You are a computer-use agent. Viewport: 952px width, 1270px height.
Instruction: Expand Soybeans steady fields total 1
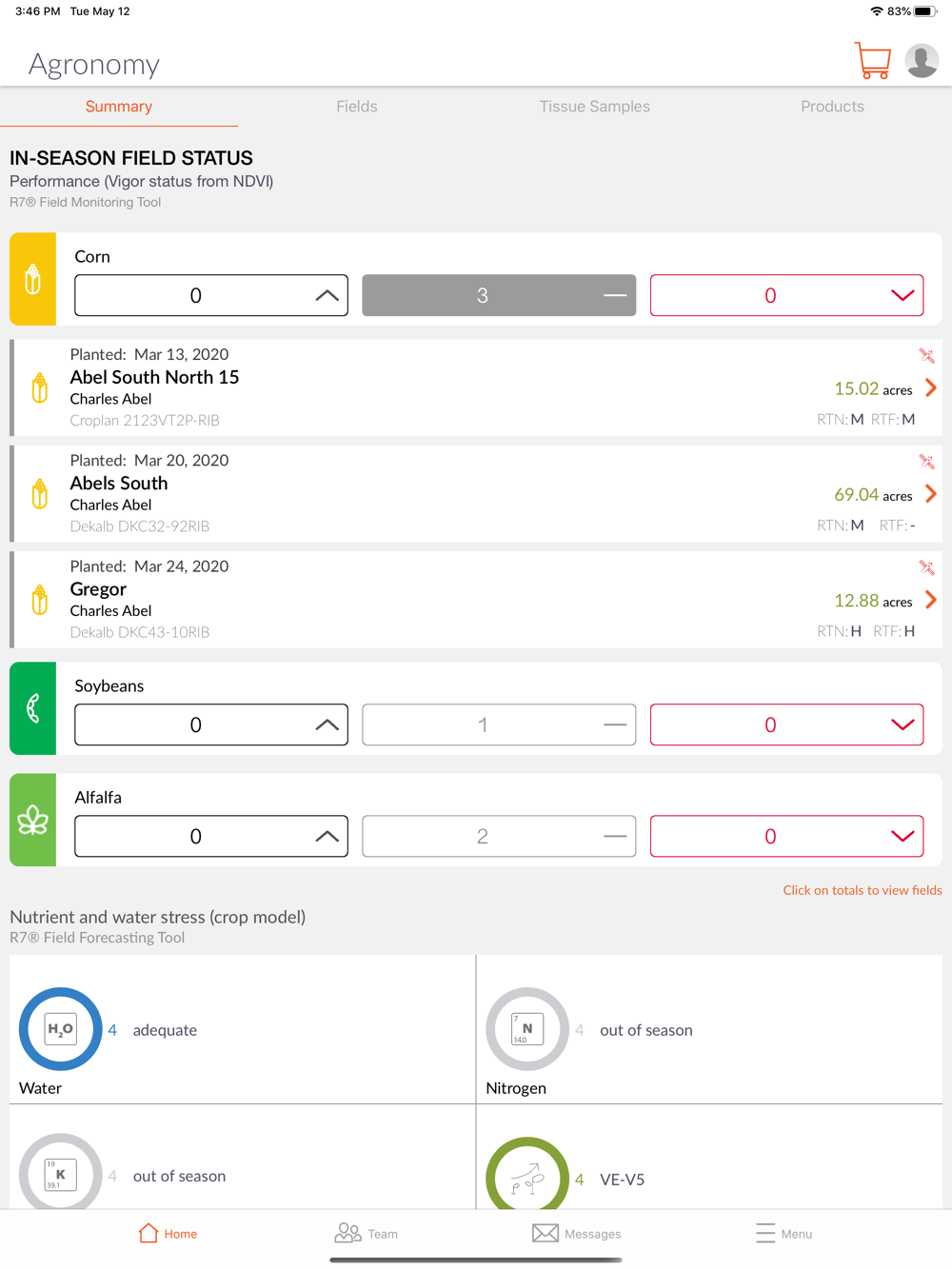pos(499,724)
